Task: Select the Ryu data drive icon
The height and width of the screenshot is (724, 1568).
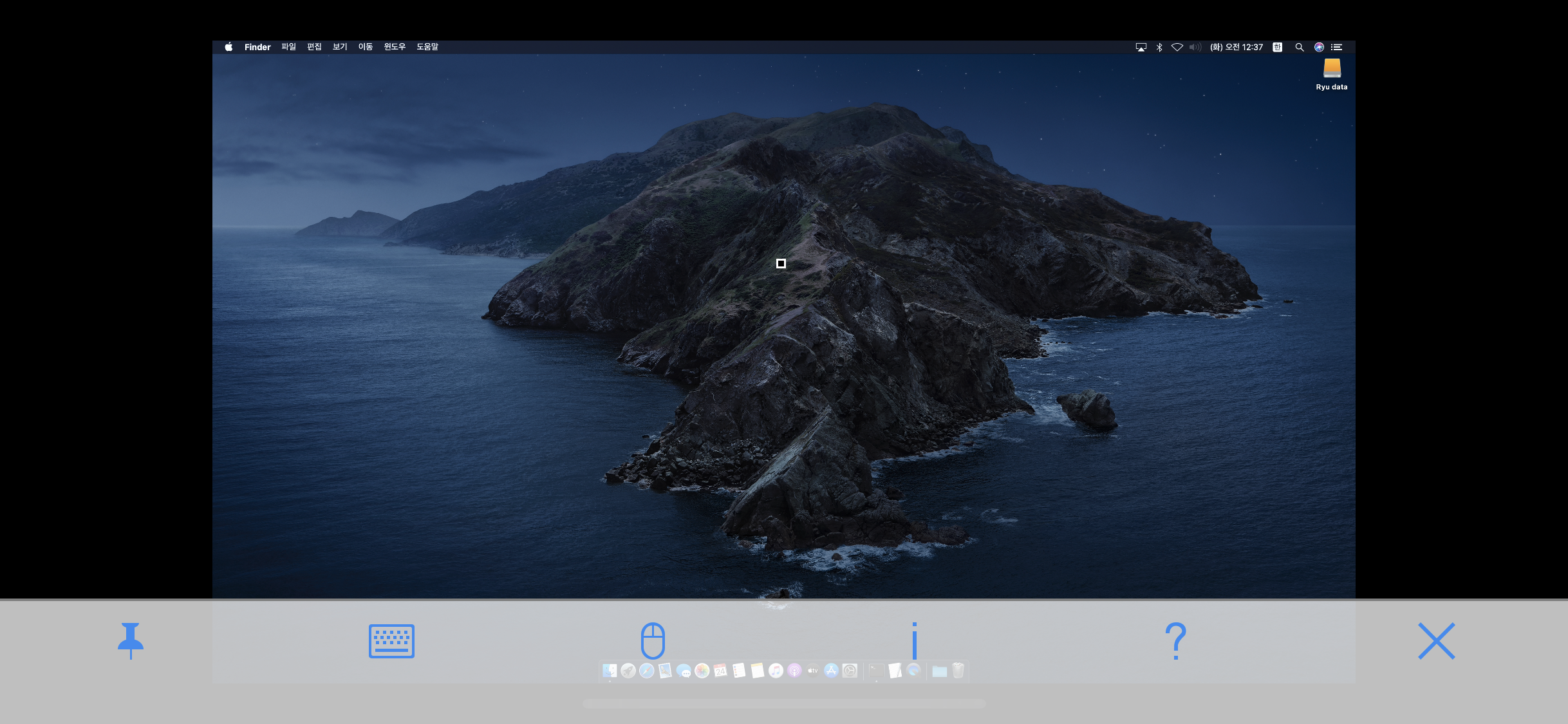Action: pos(1332,69)
